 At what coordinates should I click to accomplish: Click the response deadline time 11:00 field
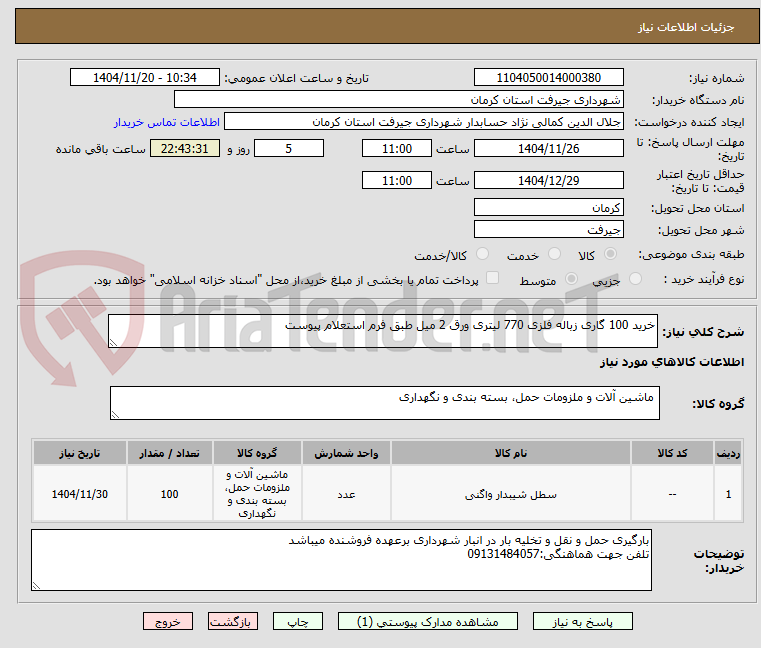tap(397, 149)
